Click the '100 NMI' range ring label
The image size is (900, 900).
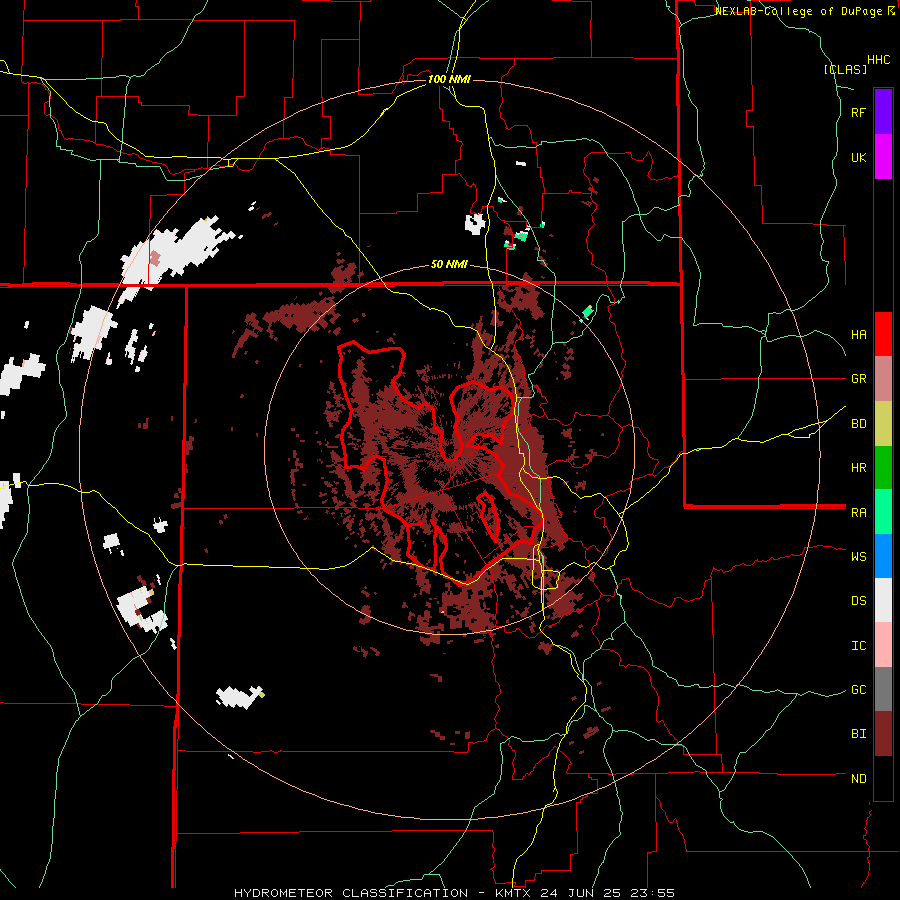[x=449, y=79]
